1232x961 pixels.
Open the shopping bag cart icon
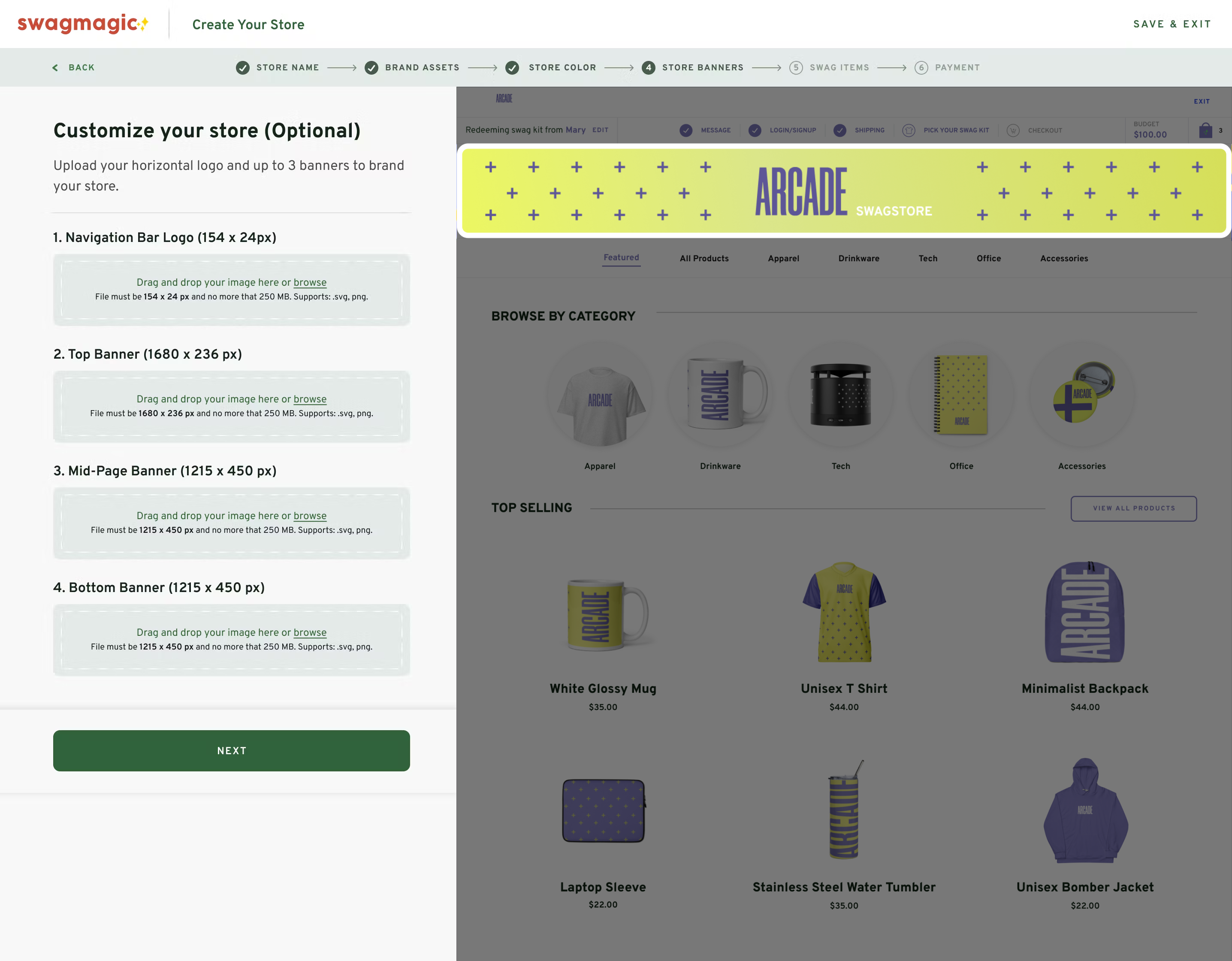point(1205,130)
